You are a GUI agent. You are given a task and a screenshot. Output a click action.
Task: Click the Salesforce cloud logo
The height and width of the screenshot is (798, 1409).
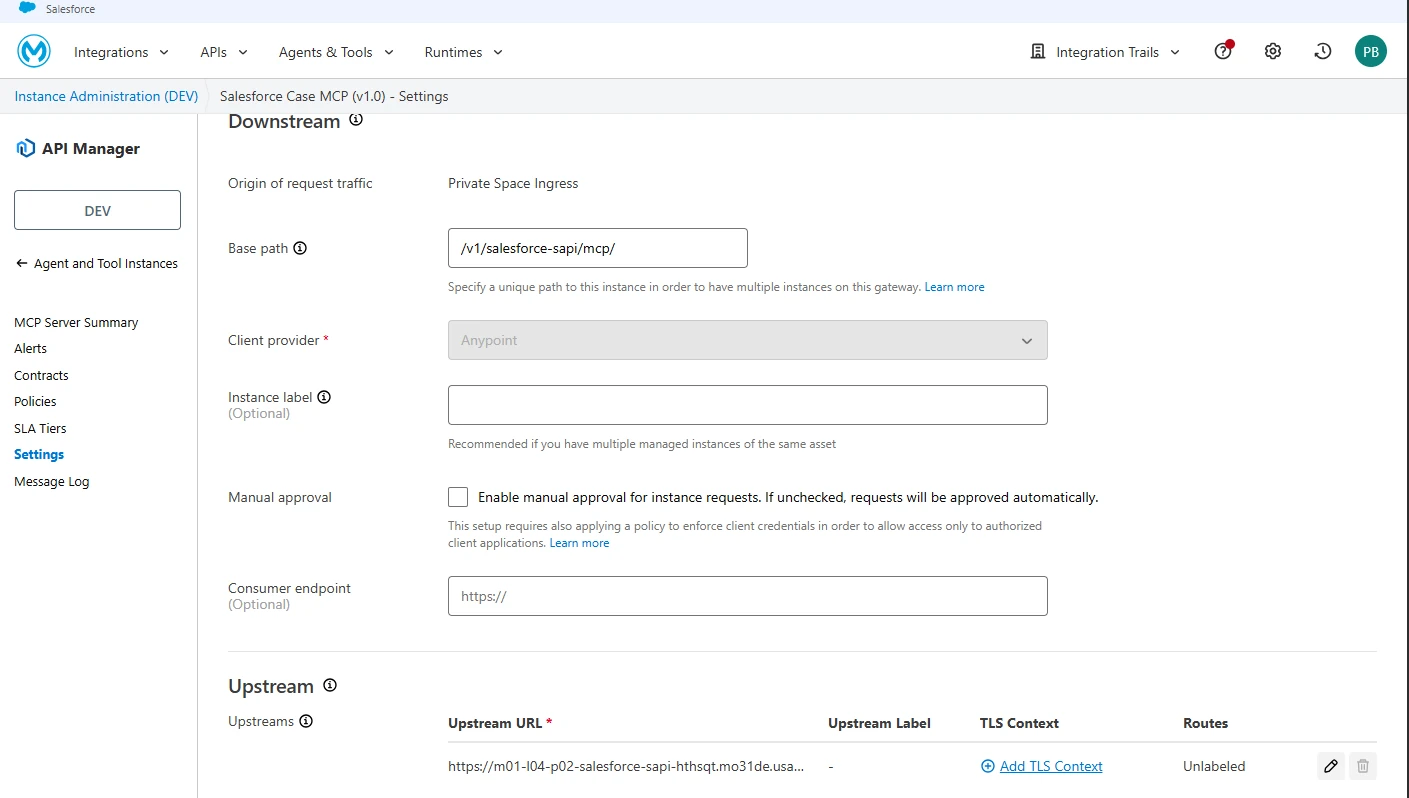point(27,9)
